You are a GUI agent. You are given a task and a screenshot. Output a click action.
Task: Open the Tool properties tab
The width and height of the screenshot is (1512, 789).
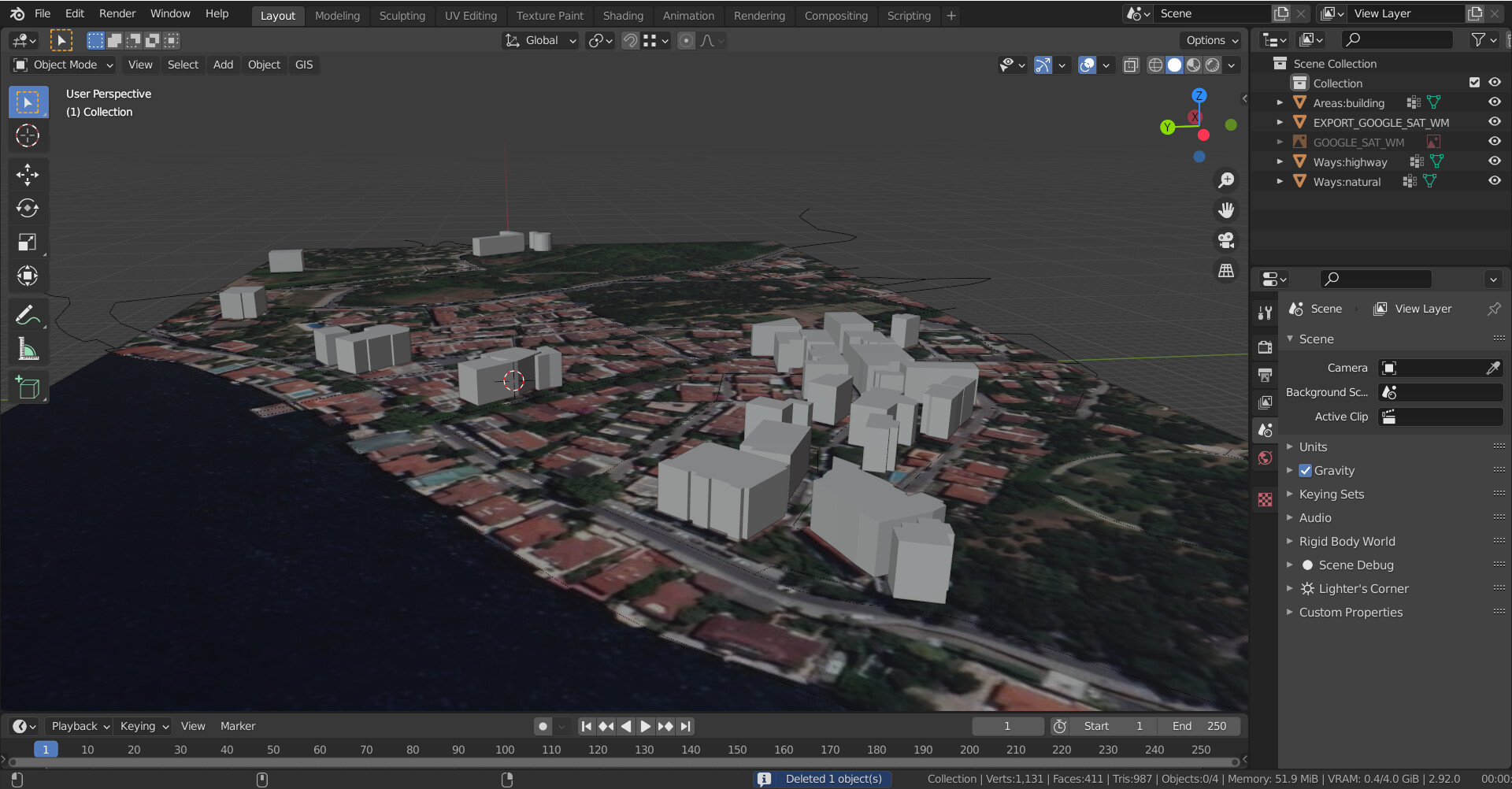click(x=1265, y=313)
